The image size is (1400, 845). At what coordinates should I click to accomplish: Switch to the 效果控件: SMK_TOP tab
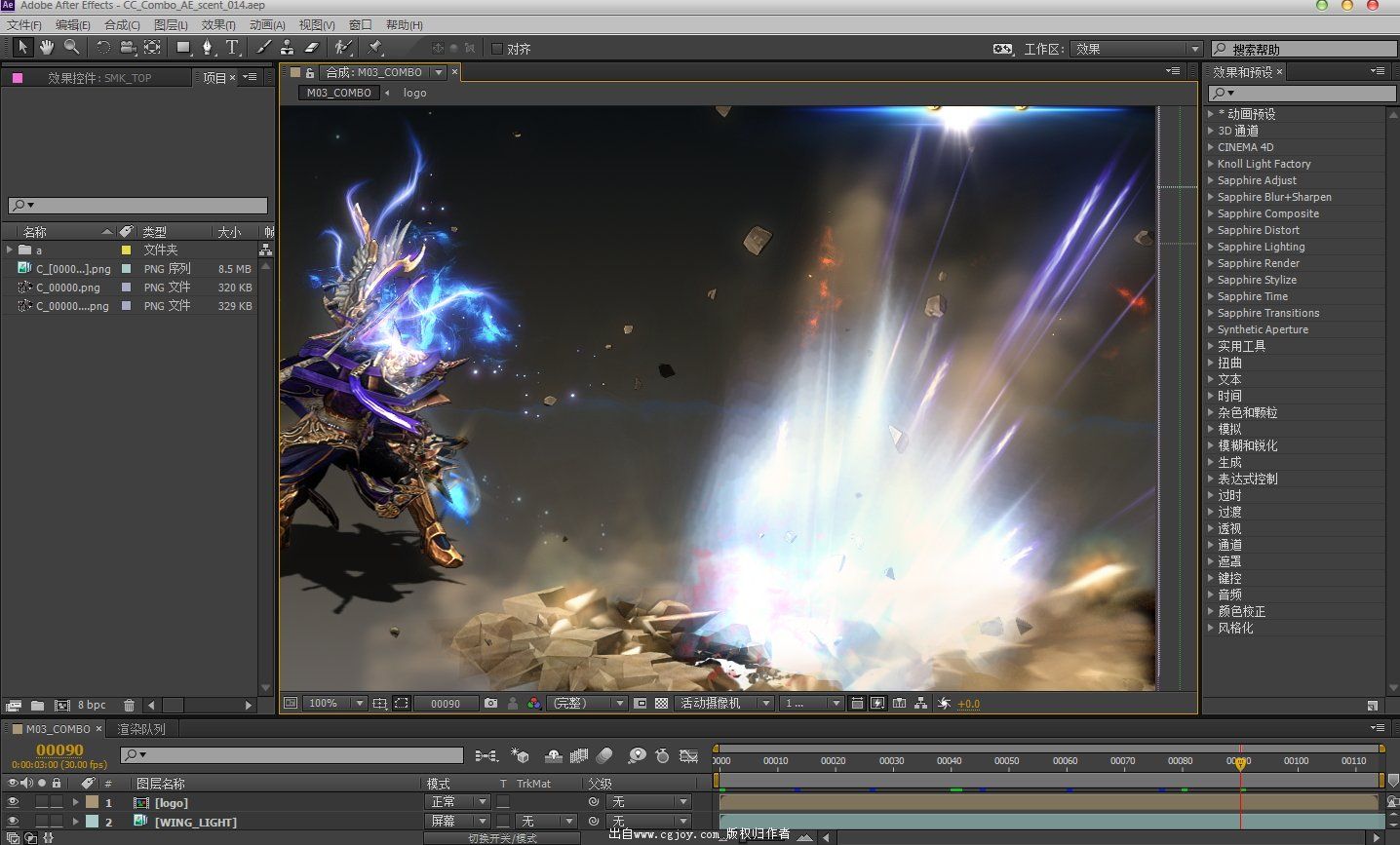tap(99, 78)
